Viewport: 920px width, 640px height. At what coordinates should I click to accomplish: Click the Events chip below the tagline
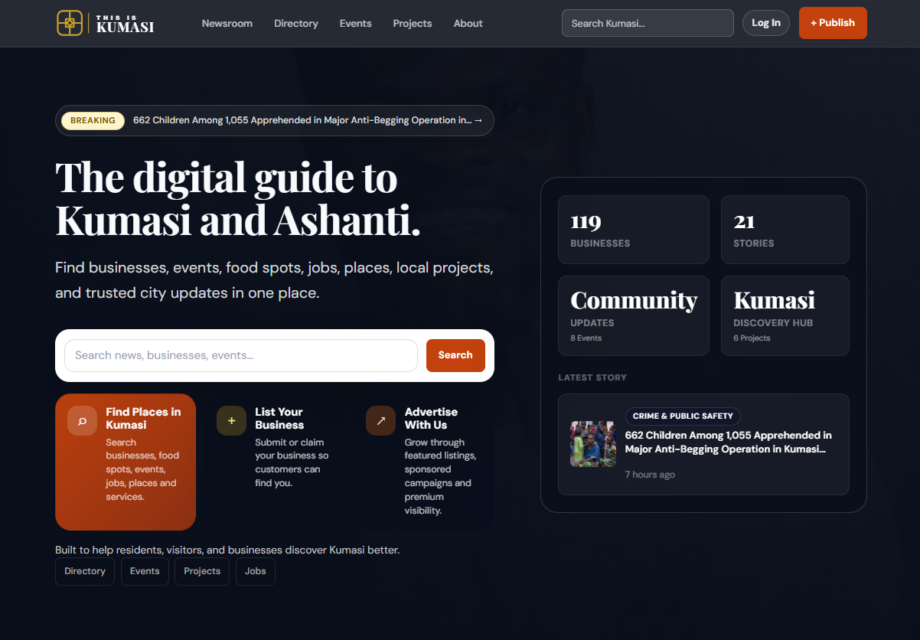point(144,571)
